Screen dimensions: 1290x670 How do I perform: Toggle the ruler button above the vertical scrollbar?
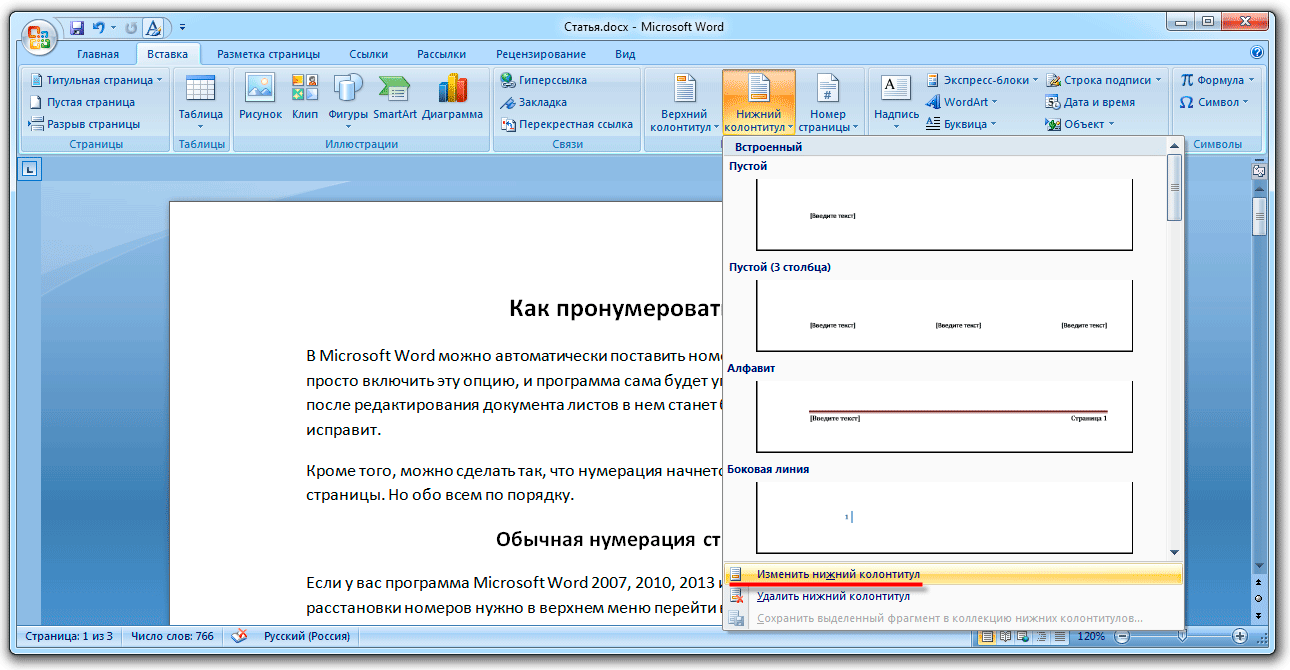(1259, 171)
